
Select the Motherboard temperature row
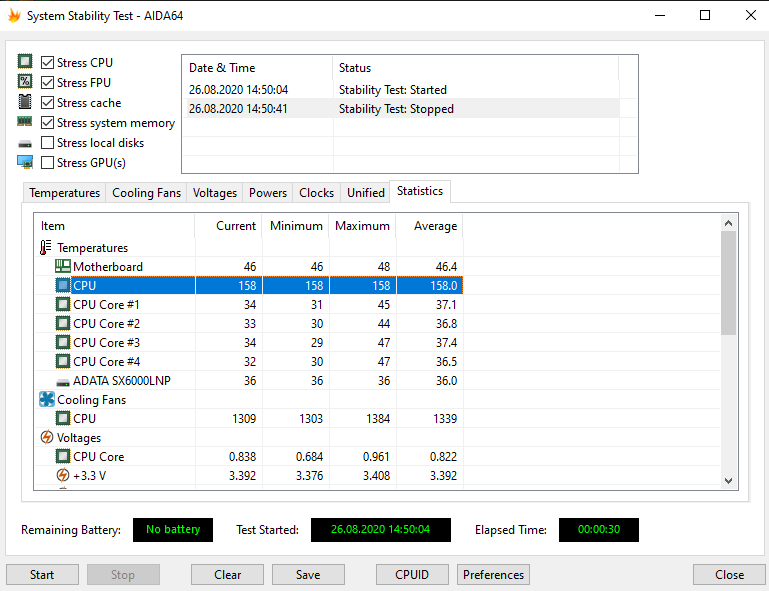249,266
